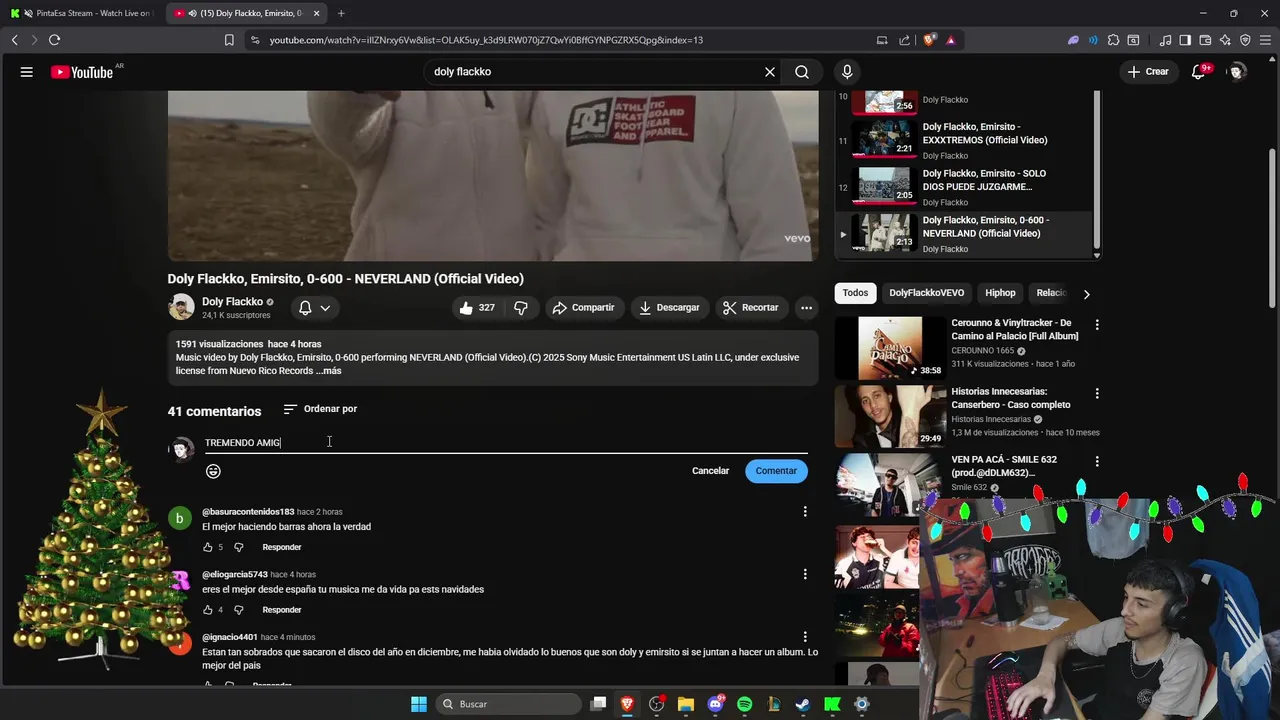Open Camino al Palacio Full Album thumbnail
Screen dimensions: 1280x720
[x=890, y=347]
